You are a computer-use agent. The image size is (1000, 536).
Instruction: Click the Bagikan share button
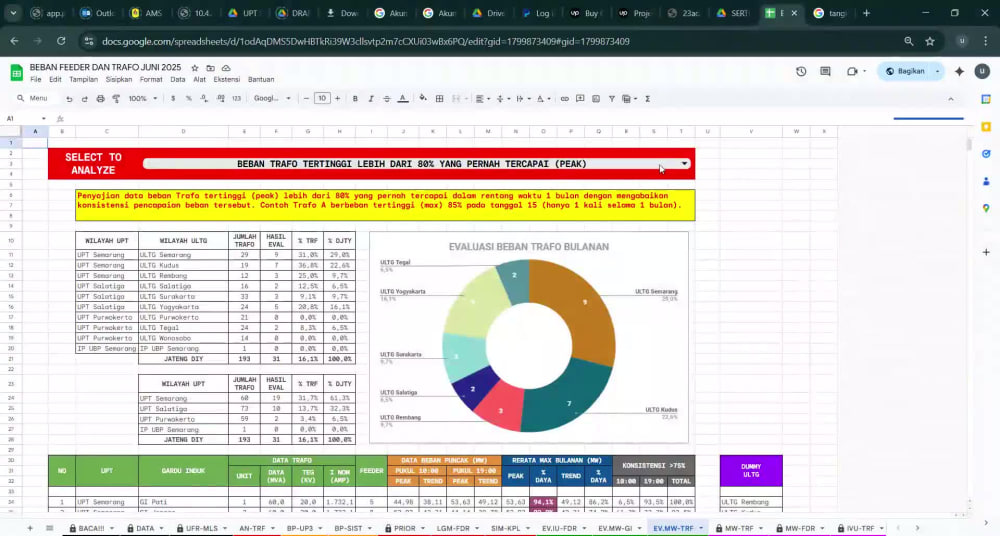(905, 71)
